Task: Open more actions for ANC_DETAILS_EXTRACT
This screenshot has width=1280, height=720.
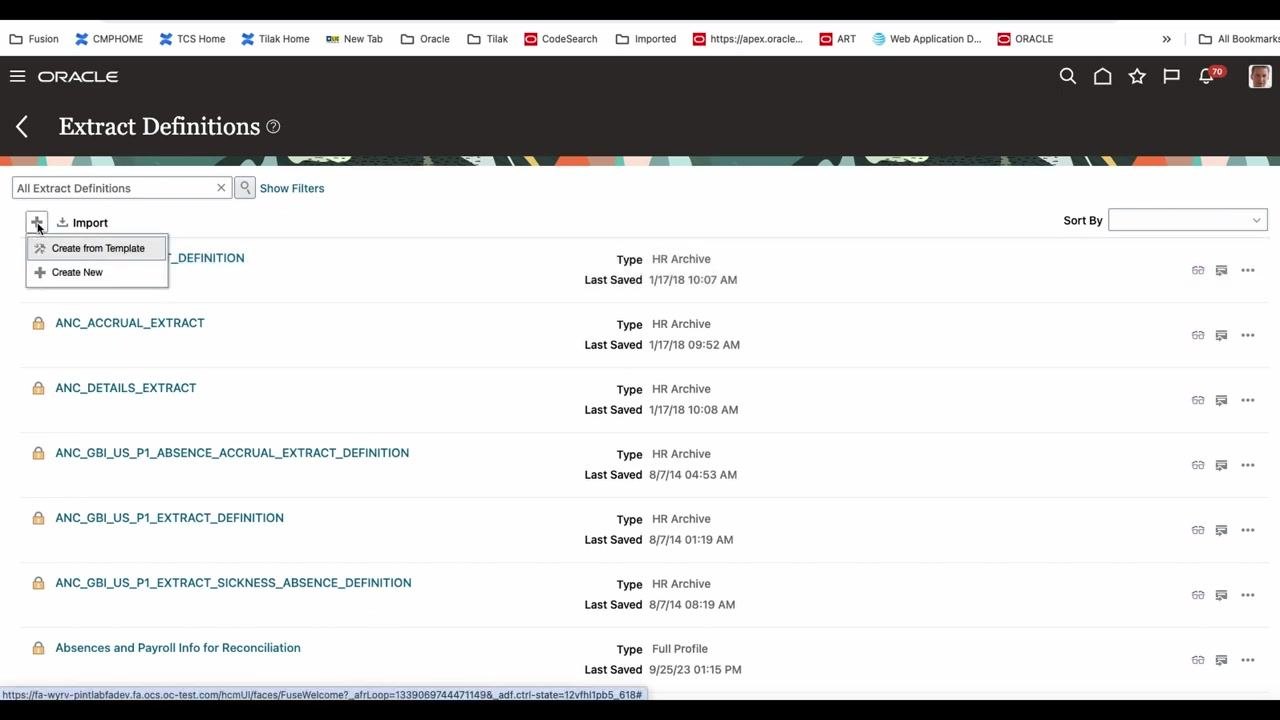Action: [1248, 400]
